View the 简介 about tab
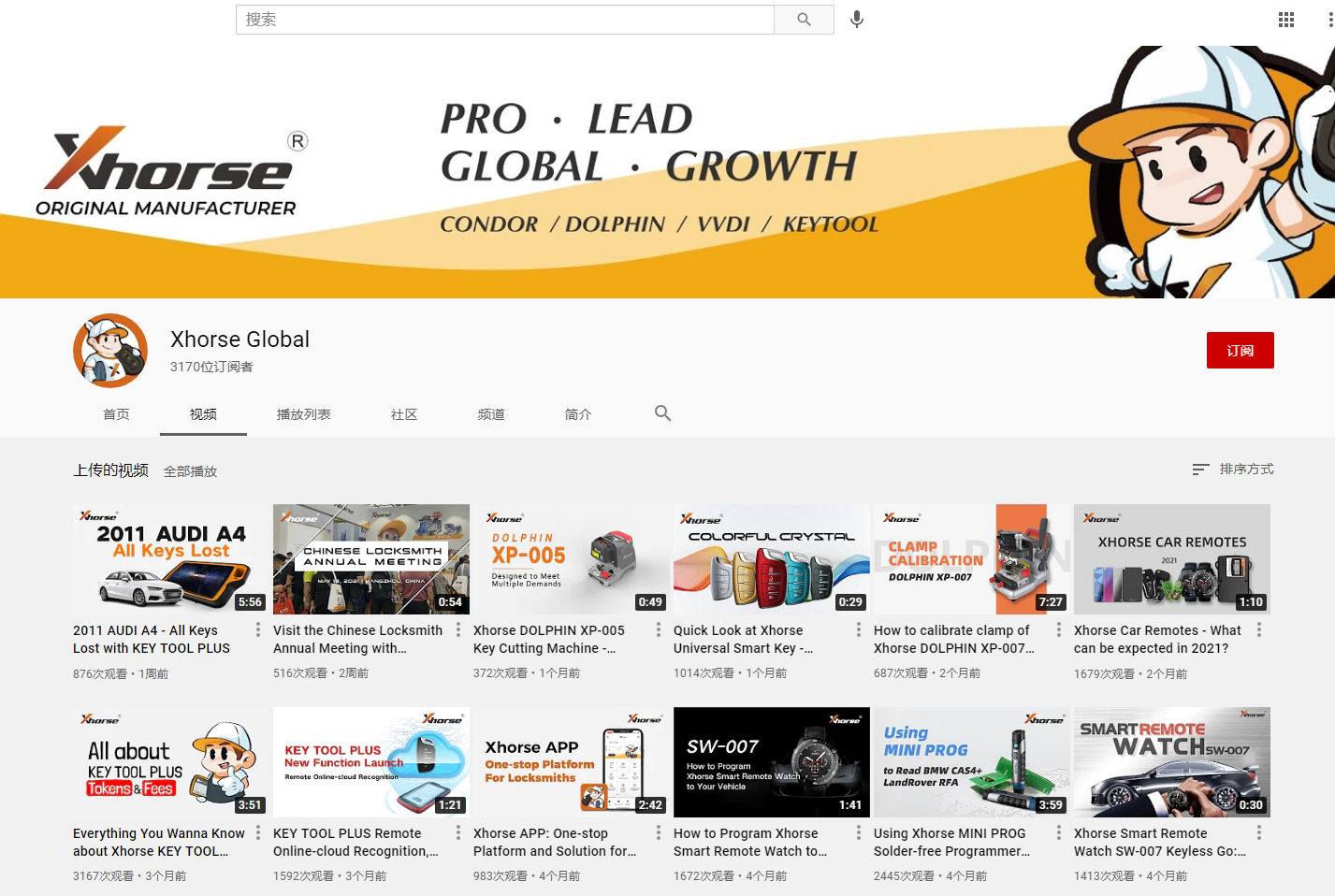Viewport: 1335px width, 896px height. pos(578,414)
